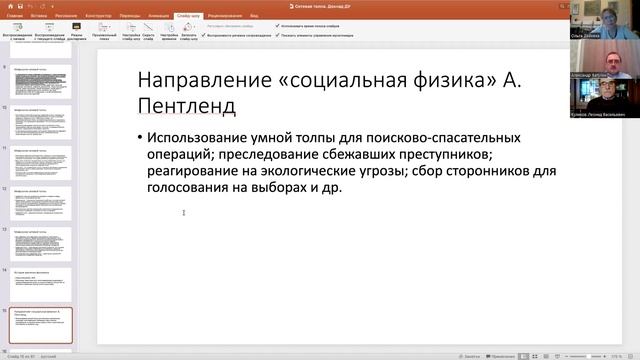Click the Записать слайд-шоу icon

(188, 27)
